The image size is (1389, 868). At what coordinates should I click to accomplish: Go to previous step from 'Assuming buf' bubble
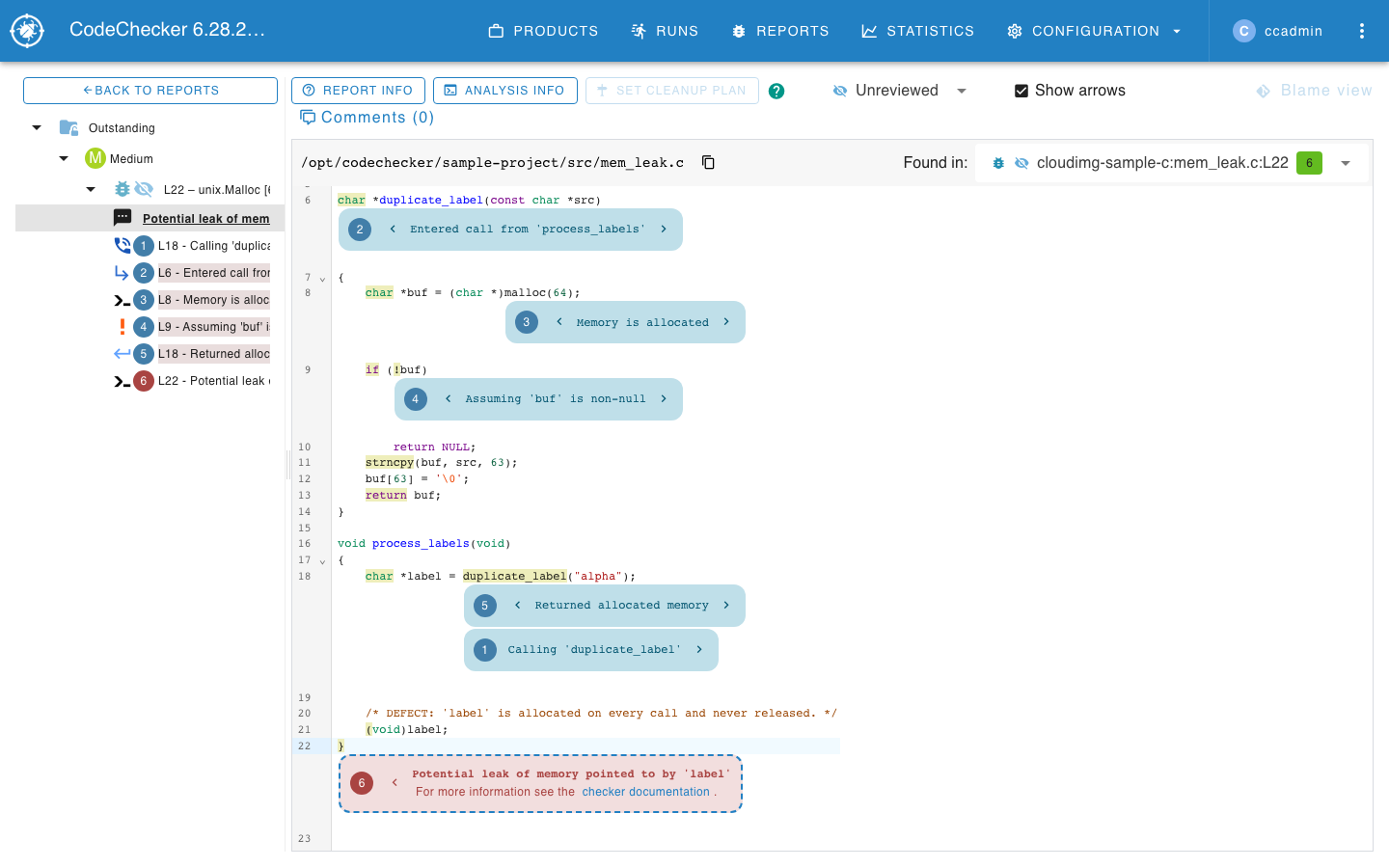(449, 399)
